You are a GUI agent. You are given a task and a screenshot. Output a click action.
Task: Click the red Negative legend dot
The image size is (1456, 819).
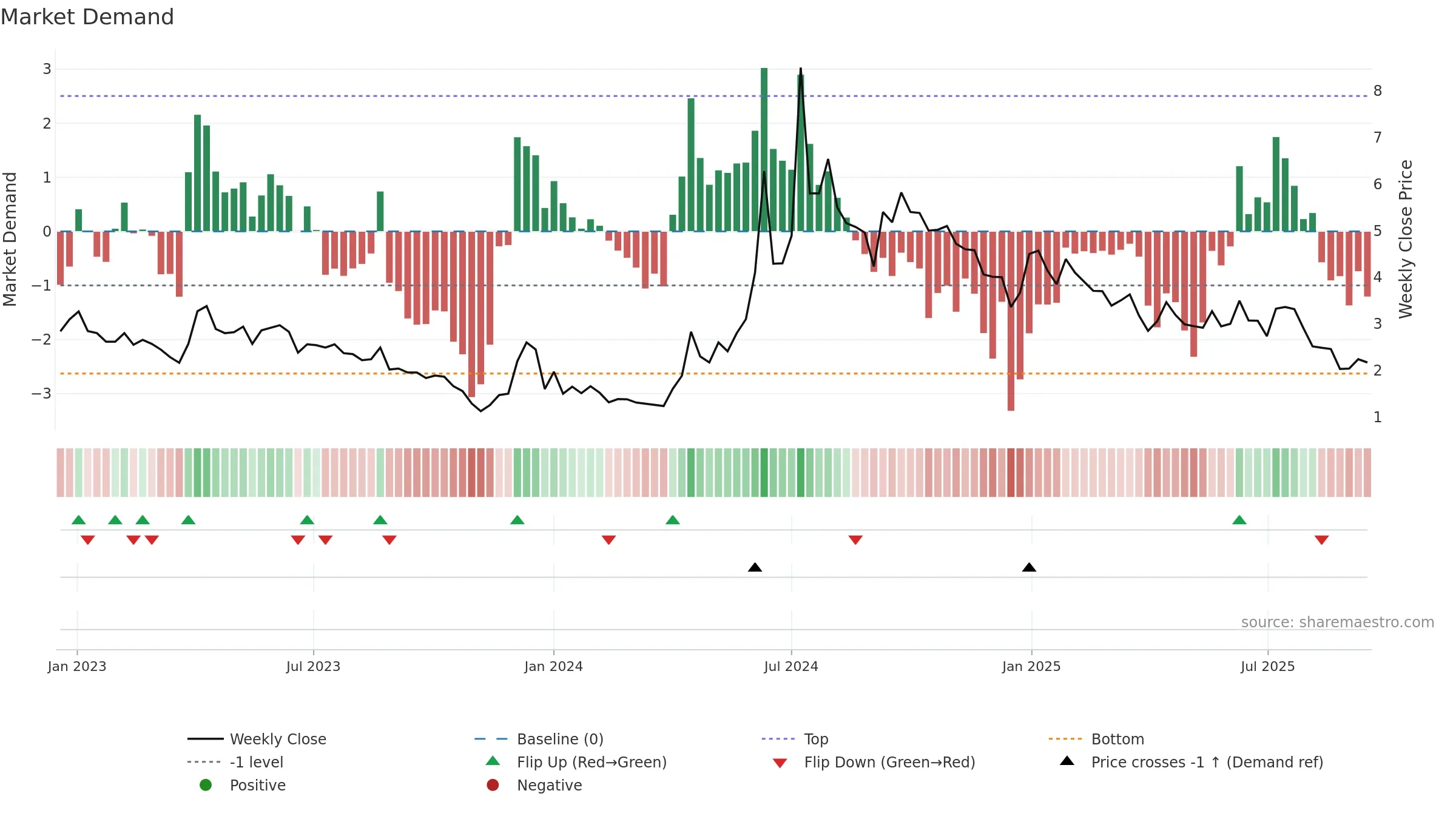point(493,785)
